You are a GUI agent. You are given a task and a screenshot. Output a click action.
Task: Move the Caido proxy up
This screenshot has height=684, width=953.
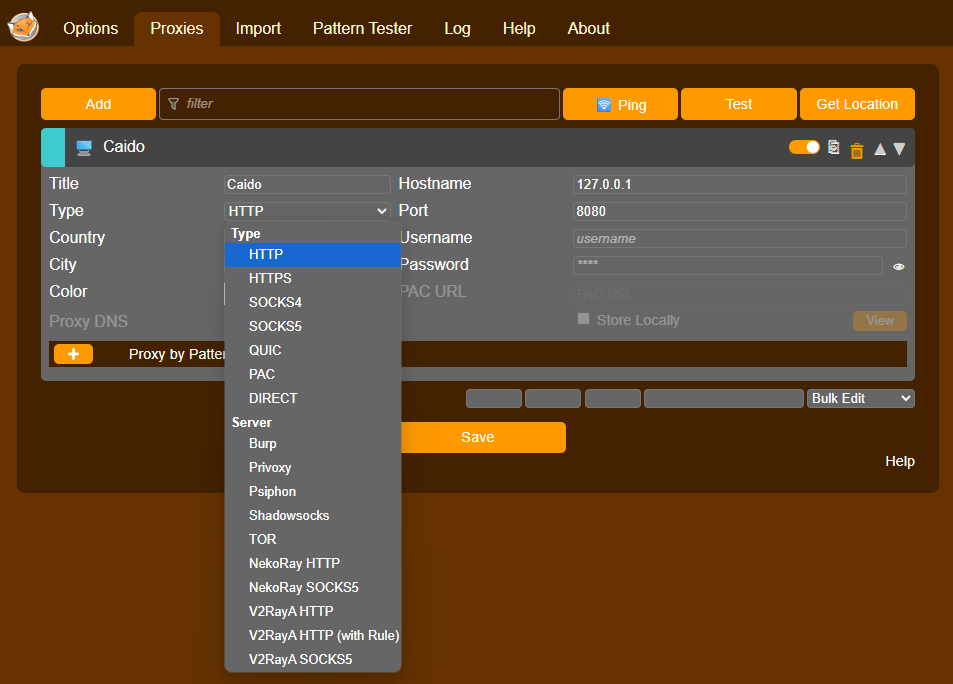point(879,148)
